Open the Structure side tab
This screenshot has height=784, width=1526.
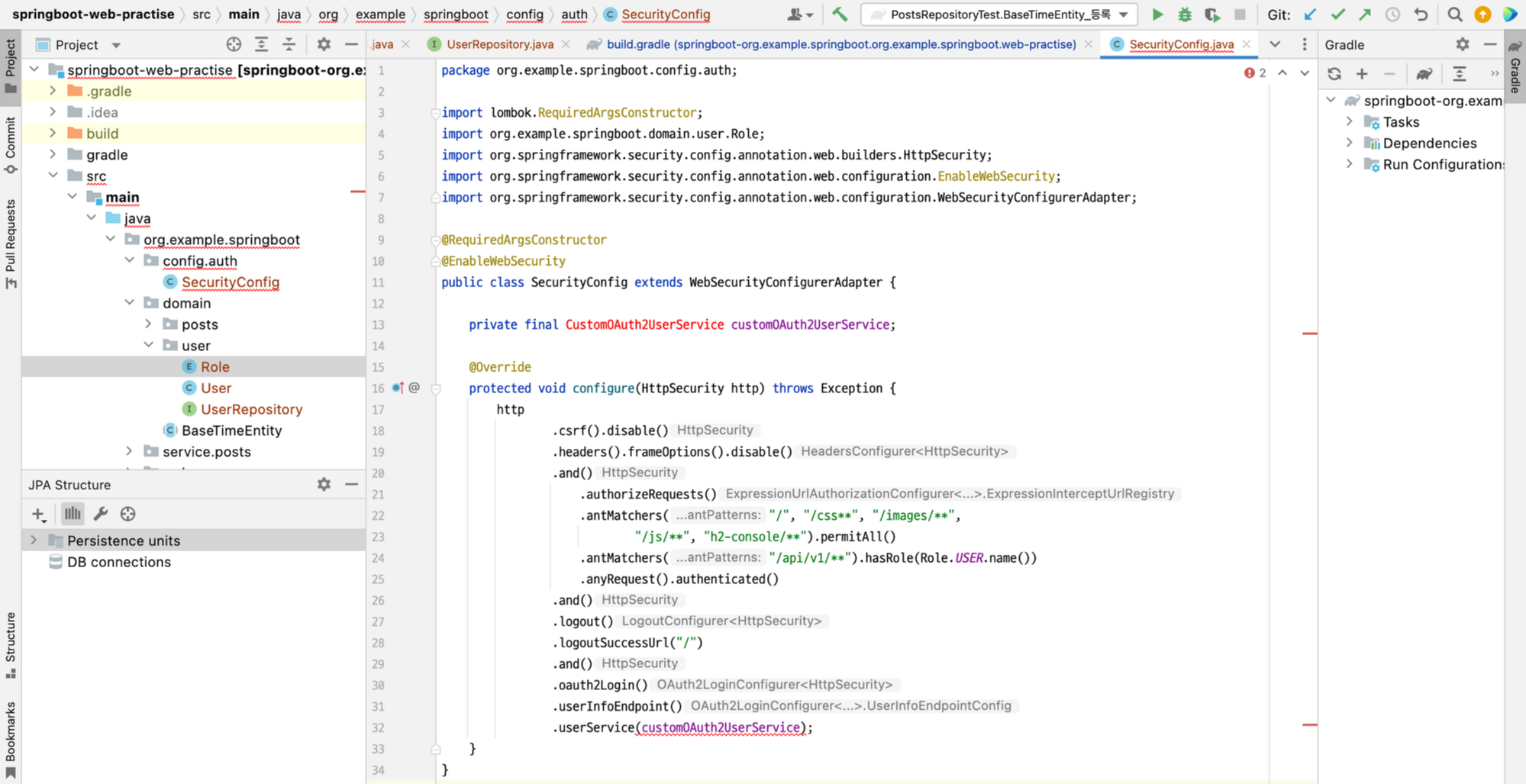tap(11, 645)
